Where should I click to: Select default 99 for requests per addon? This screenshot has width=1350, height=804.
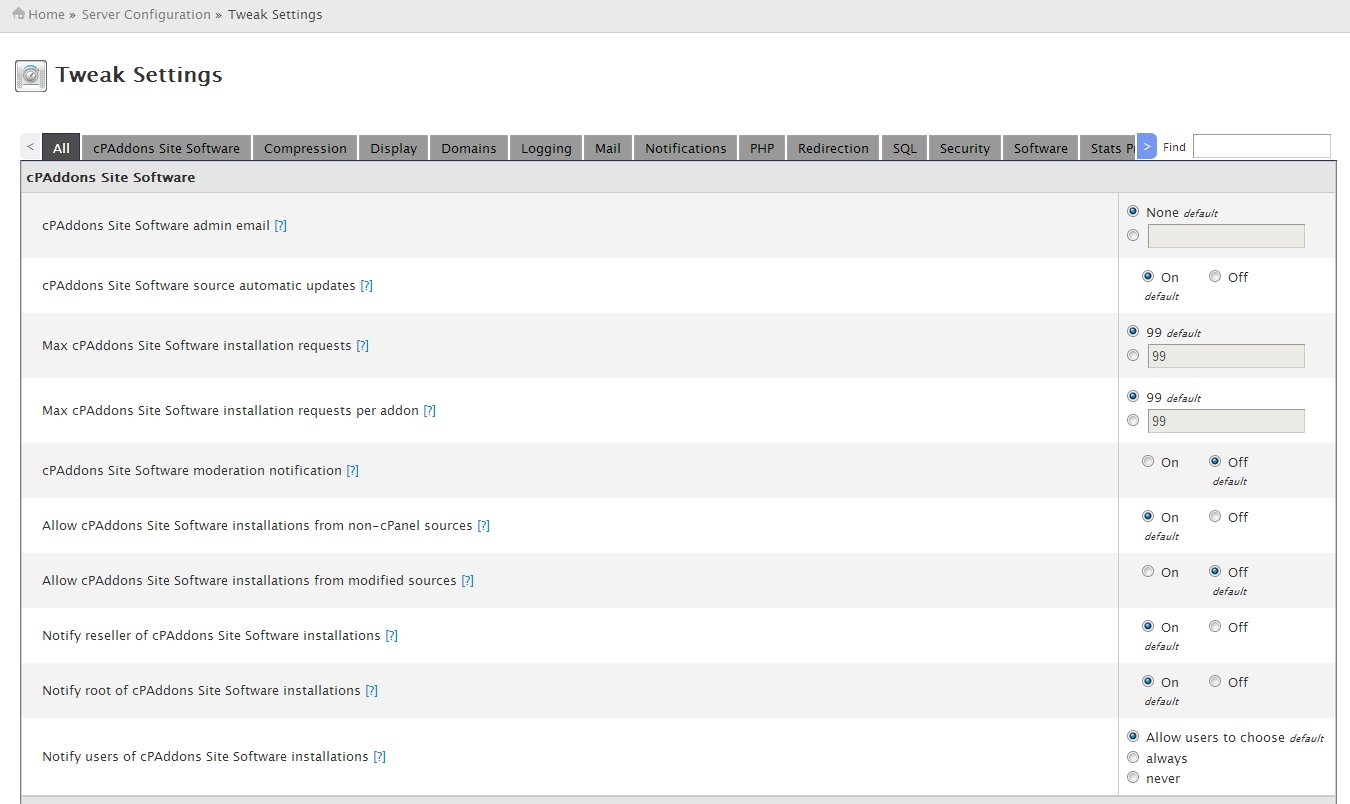tap(1133, 396)
